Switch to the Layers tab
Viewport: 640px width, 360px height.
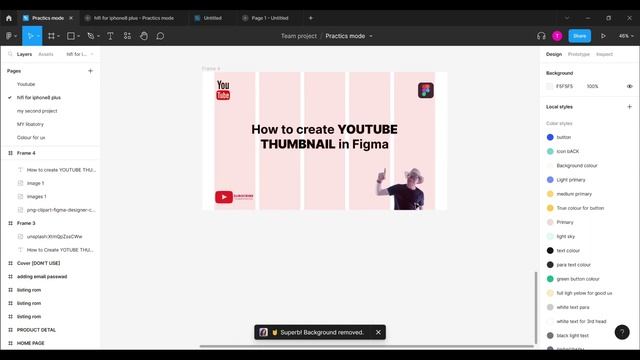(24, 54)
